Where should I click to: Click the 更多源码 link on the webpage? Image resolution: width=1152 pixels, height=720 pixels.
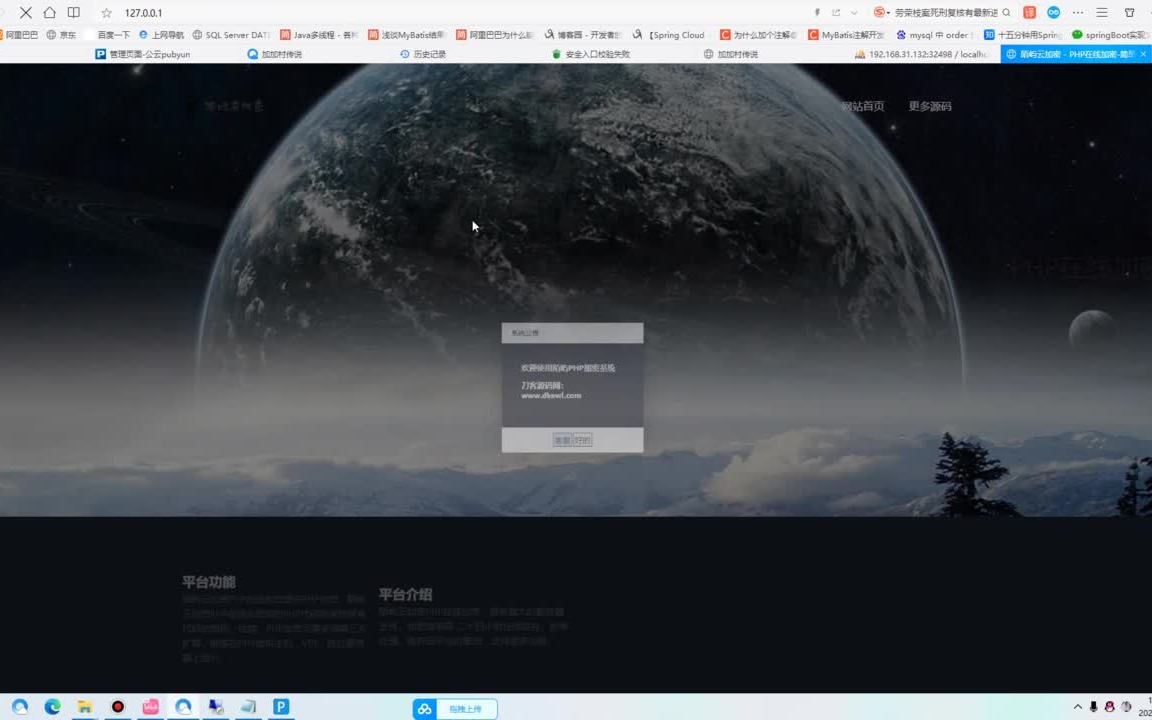(928, 105)
